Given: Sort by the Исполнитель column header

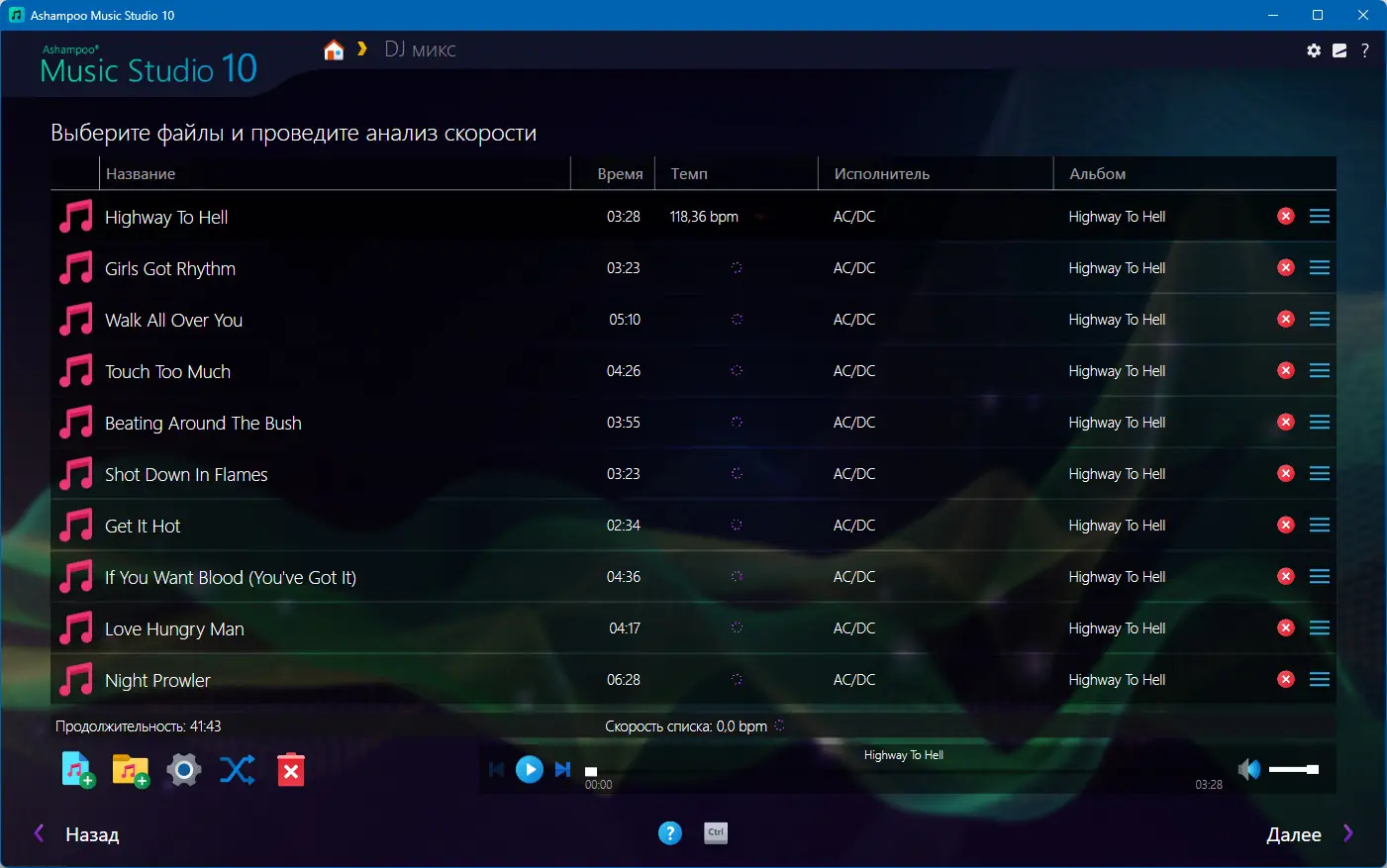Looking at the screenshot, I should [936, 173].
